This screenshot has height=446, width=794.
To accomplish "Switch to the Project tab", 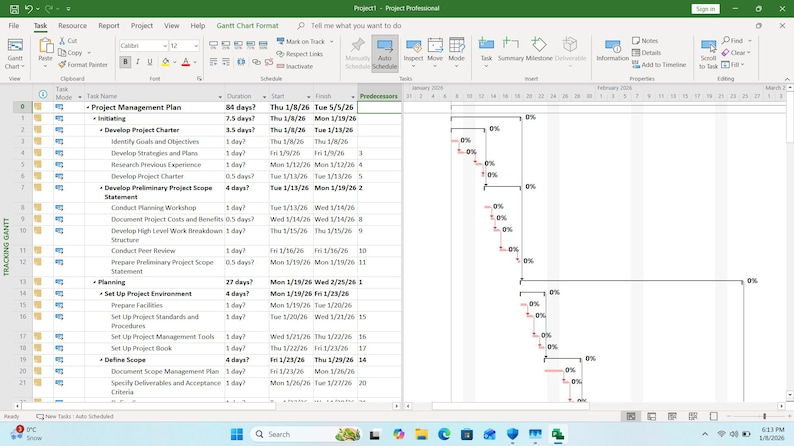I will pos(142,25).
